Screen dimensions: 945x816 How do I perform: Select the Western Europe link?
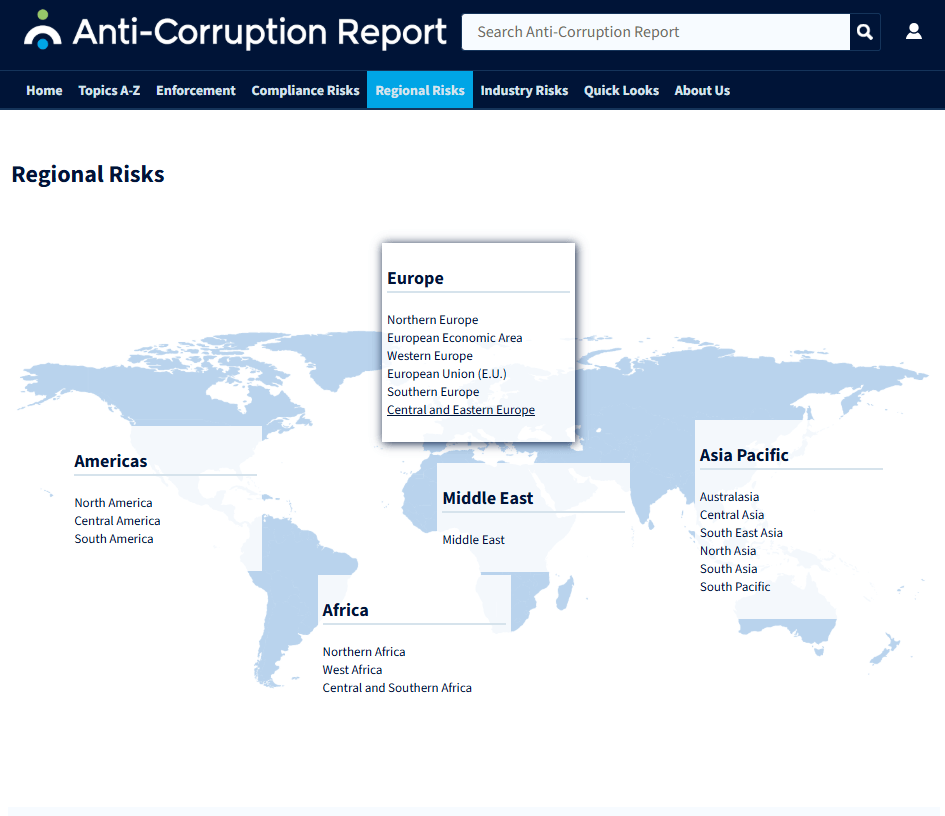click(430, 356)
